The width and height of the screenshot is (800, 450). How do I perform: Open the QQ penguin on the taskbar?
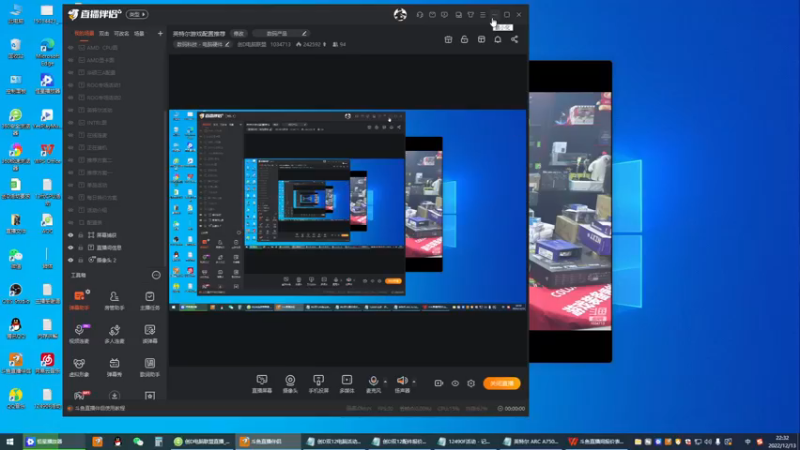click(x=117, y=441)
